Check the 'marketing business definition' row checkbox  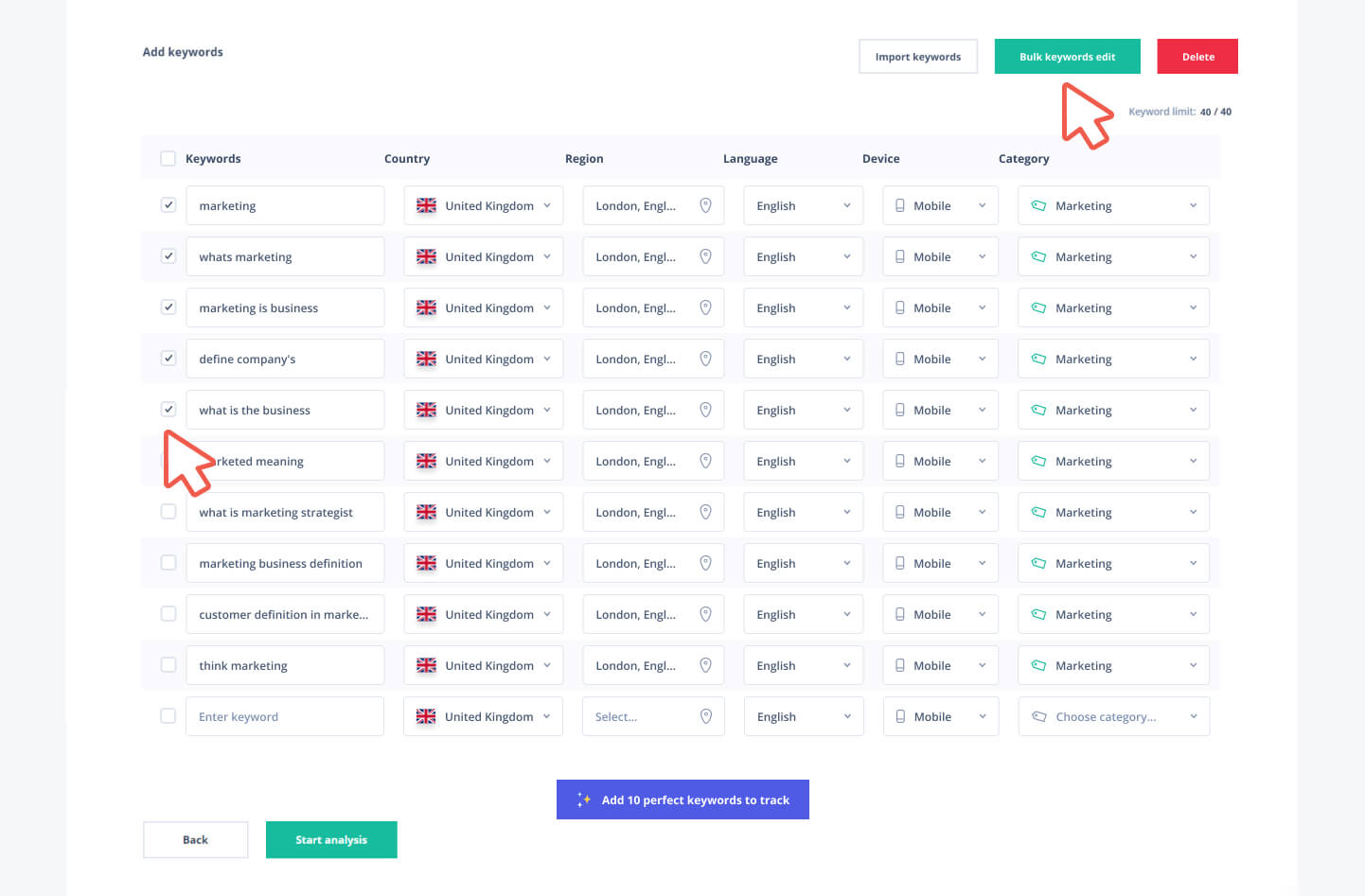pos(168,563)
